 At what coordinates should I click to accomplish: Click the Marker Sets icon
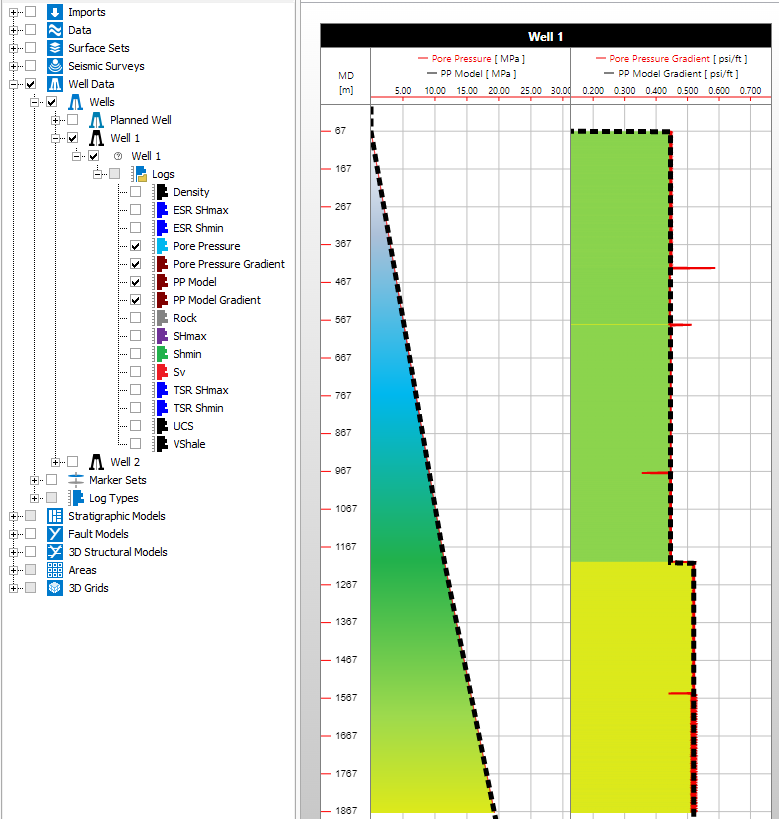[76, 480]
